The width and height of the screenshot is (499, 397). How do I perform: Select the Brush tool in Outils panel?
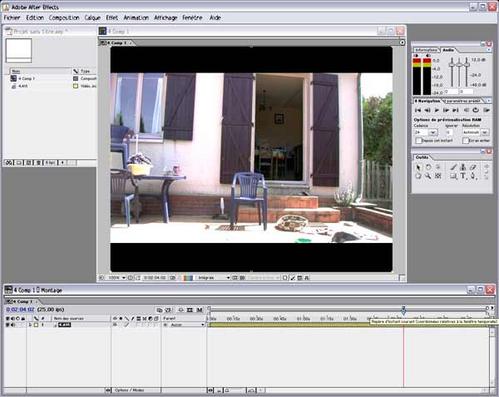click(454, 167)
